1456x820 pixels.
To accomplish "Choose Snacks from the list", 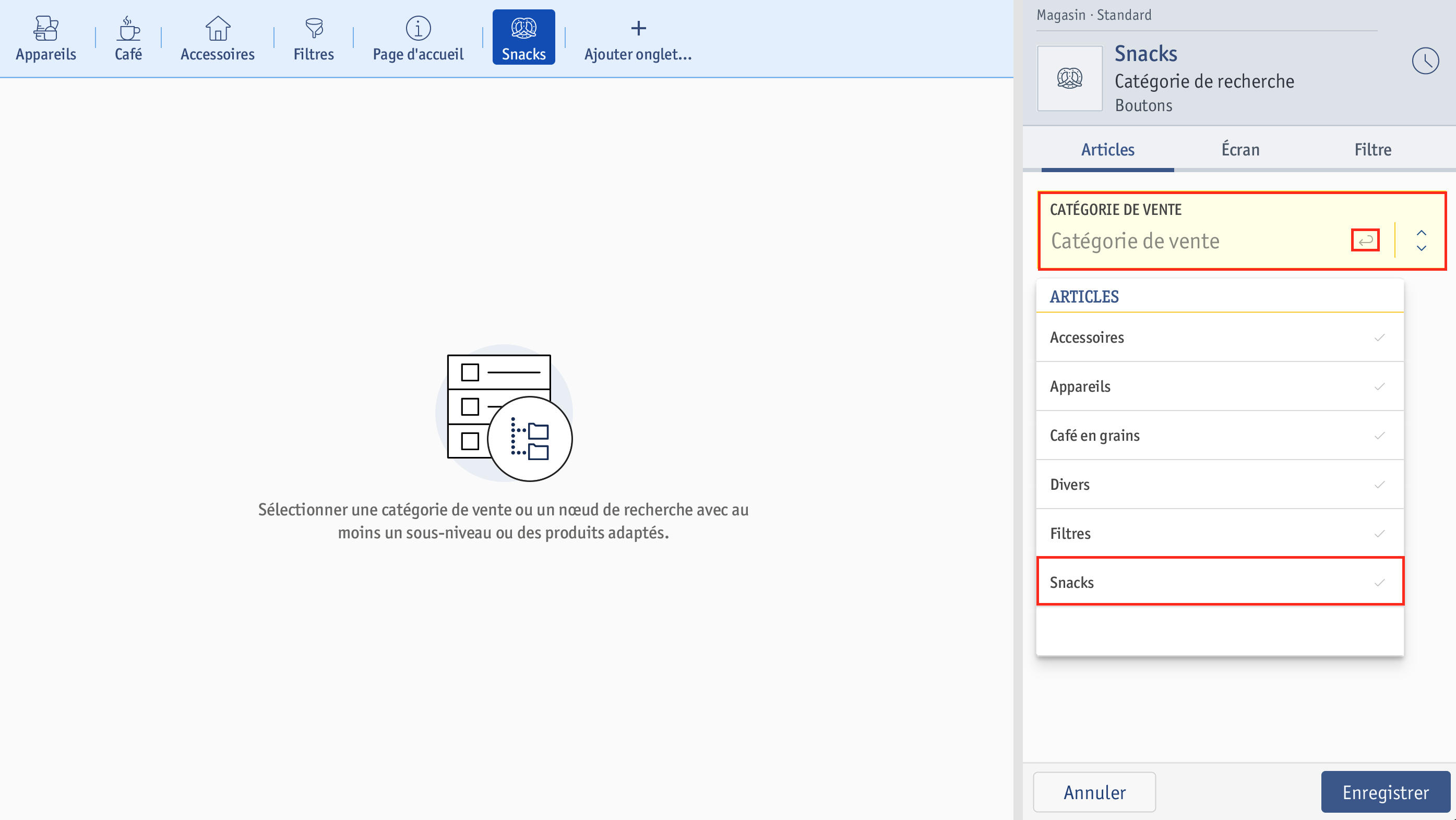I will click(x=1220, y=582).
